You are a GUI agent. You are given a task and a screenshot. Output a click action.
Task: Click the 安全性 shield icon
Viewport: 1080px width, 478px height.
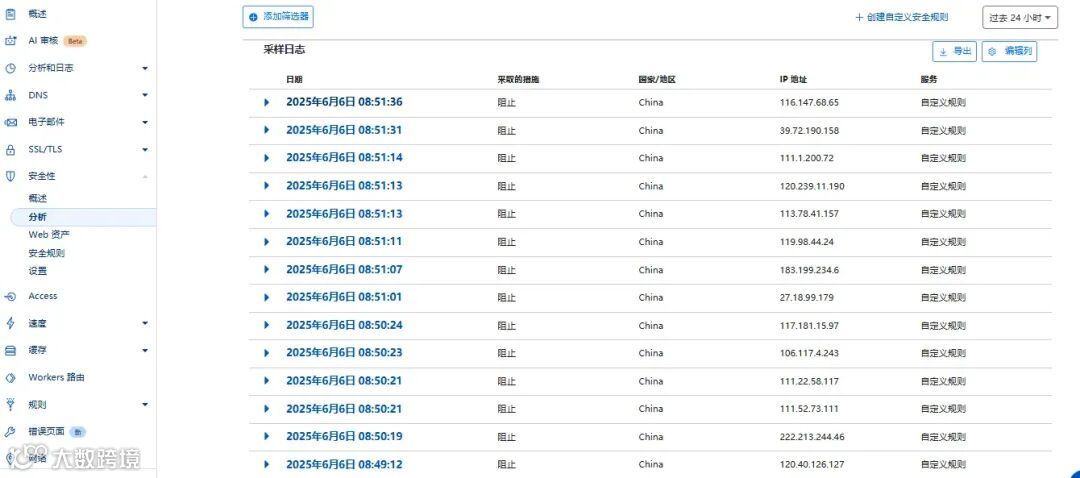click(x=10, y=176)
